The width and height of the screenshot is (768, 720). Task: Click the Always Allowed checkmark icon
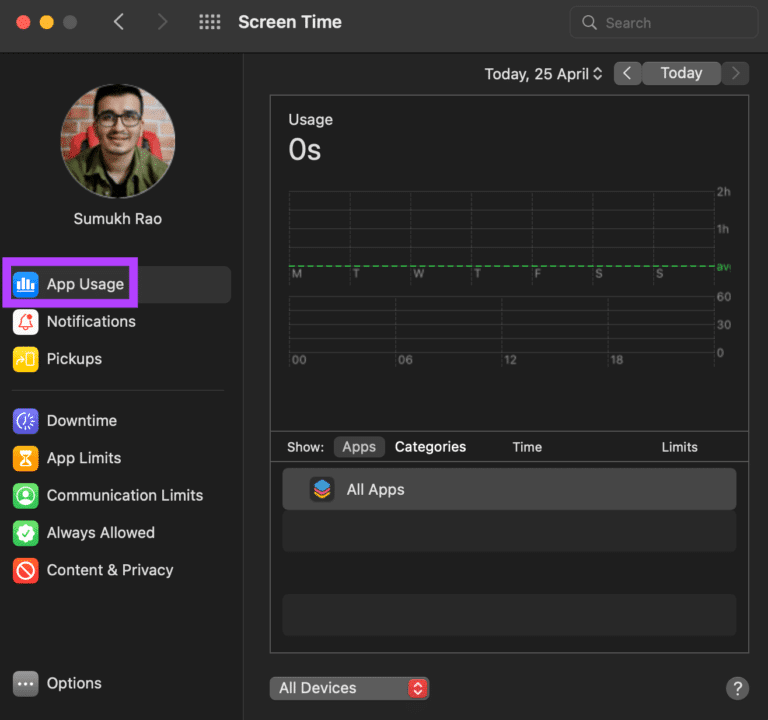click(x=25, y=533)
